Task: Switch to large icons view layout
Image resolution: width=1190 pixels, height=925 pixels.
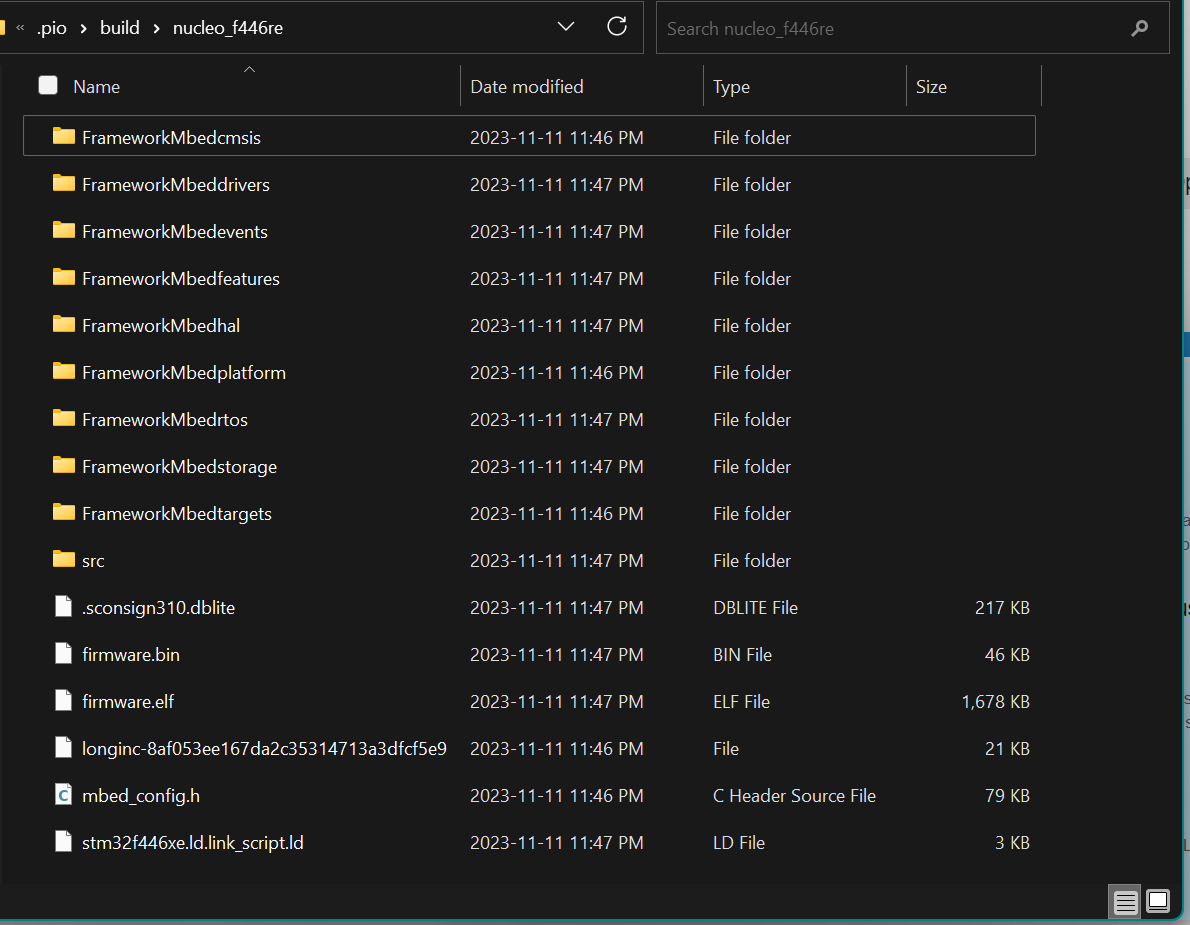Action: 1158,902
